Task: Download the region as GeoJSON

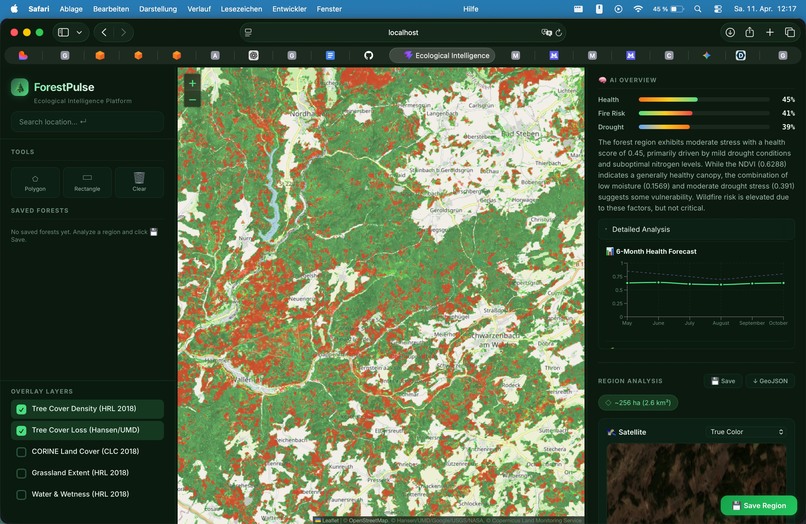Action: pyautogui.click(x=770, y=381)
